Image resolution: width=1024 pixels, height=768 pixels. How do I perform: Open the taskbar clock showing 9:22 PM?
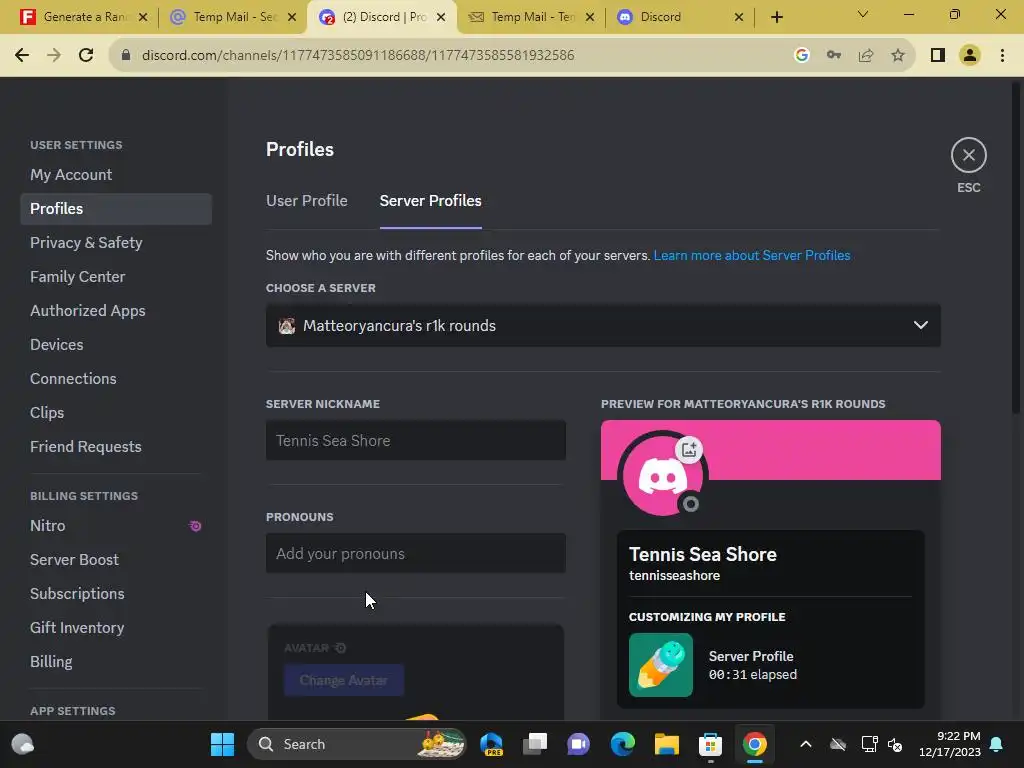tap(950, 744)
